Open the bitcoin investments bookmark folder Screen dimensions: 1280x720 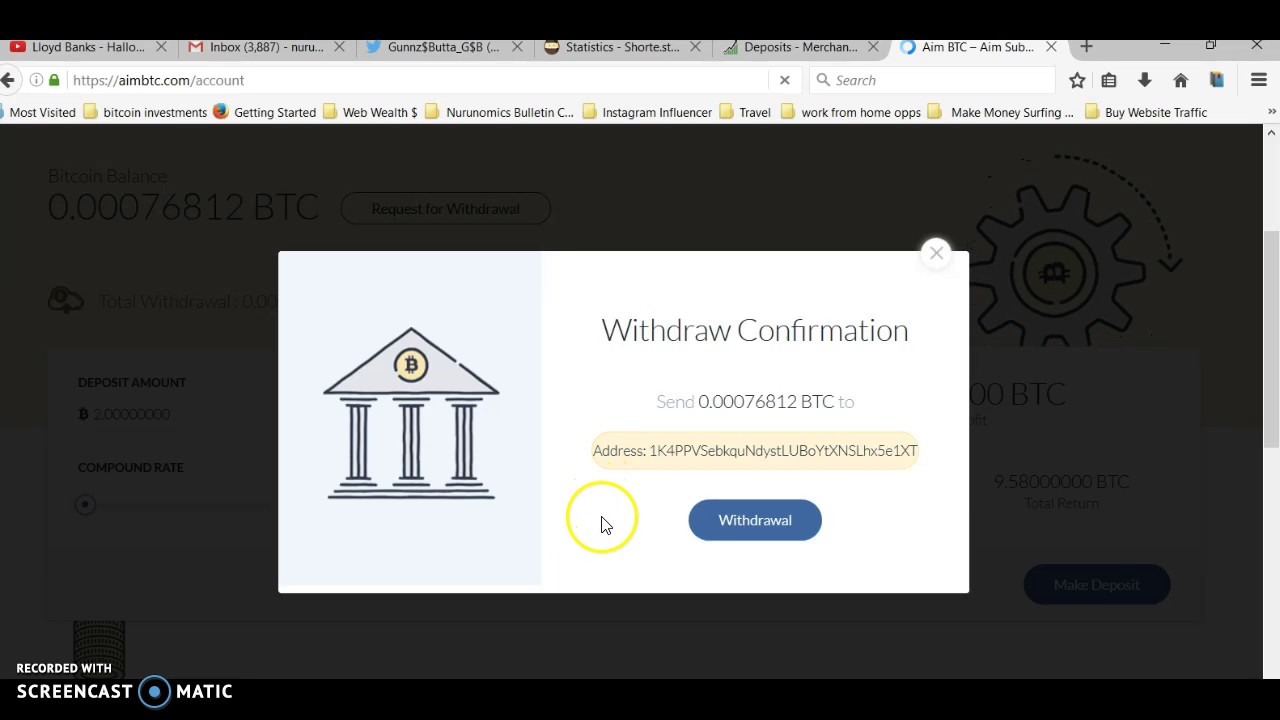[145, 112]
